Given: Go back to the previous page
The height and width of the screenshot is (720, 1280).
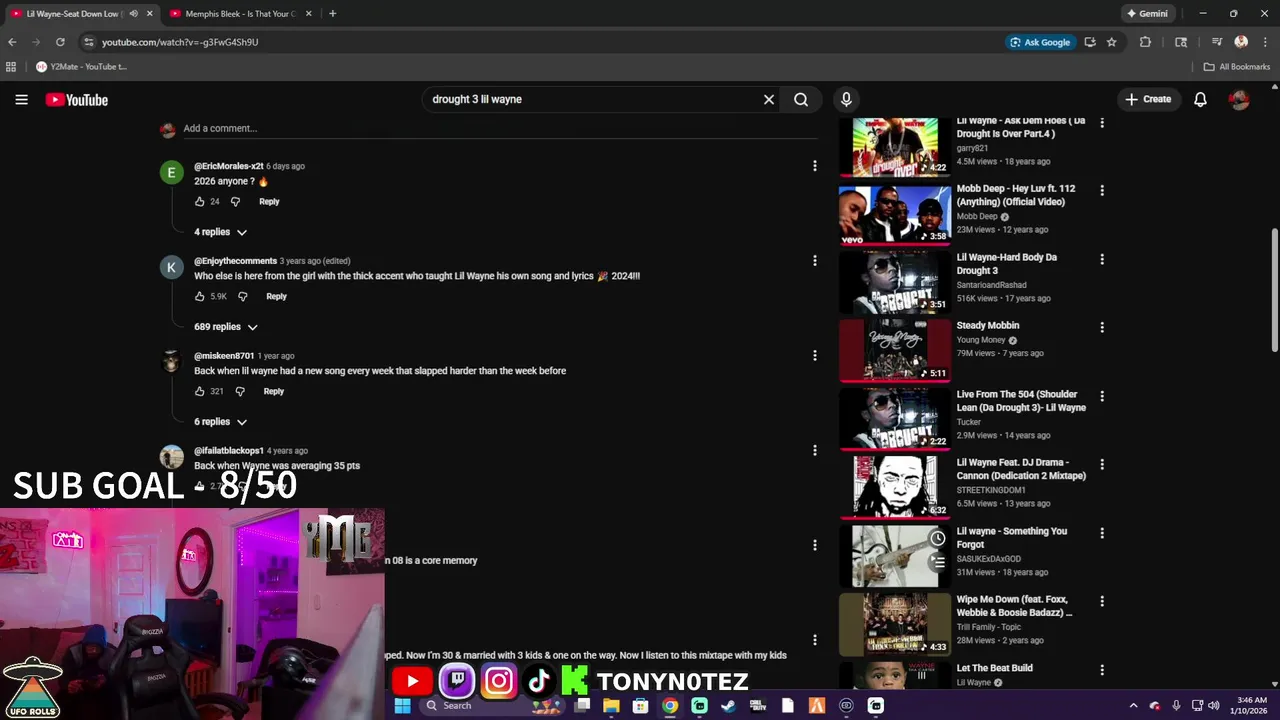Looking at the screenshot, I should tap(12, 42).
